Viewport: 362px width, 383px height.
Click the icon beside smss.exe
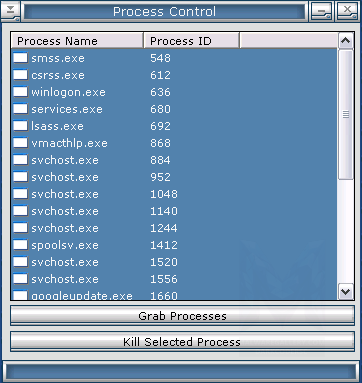(20, 58)
